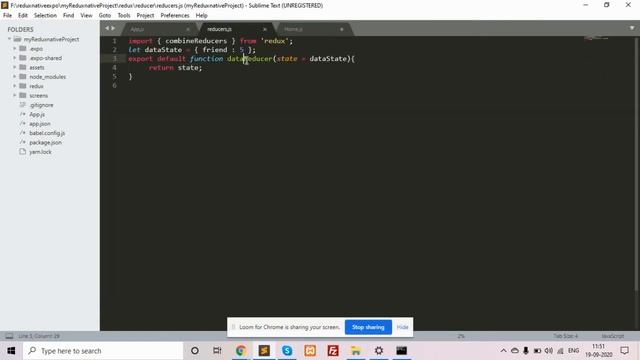The height and width of the screenshot is (360, 640).
Task: Click the taskbar search box
Action: [x=103, y=351]
